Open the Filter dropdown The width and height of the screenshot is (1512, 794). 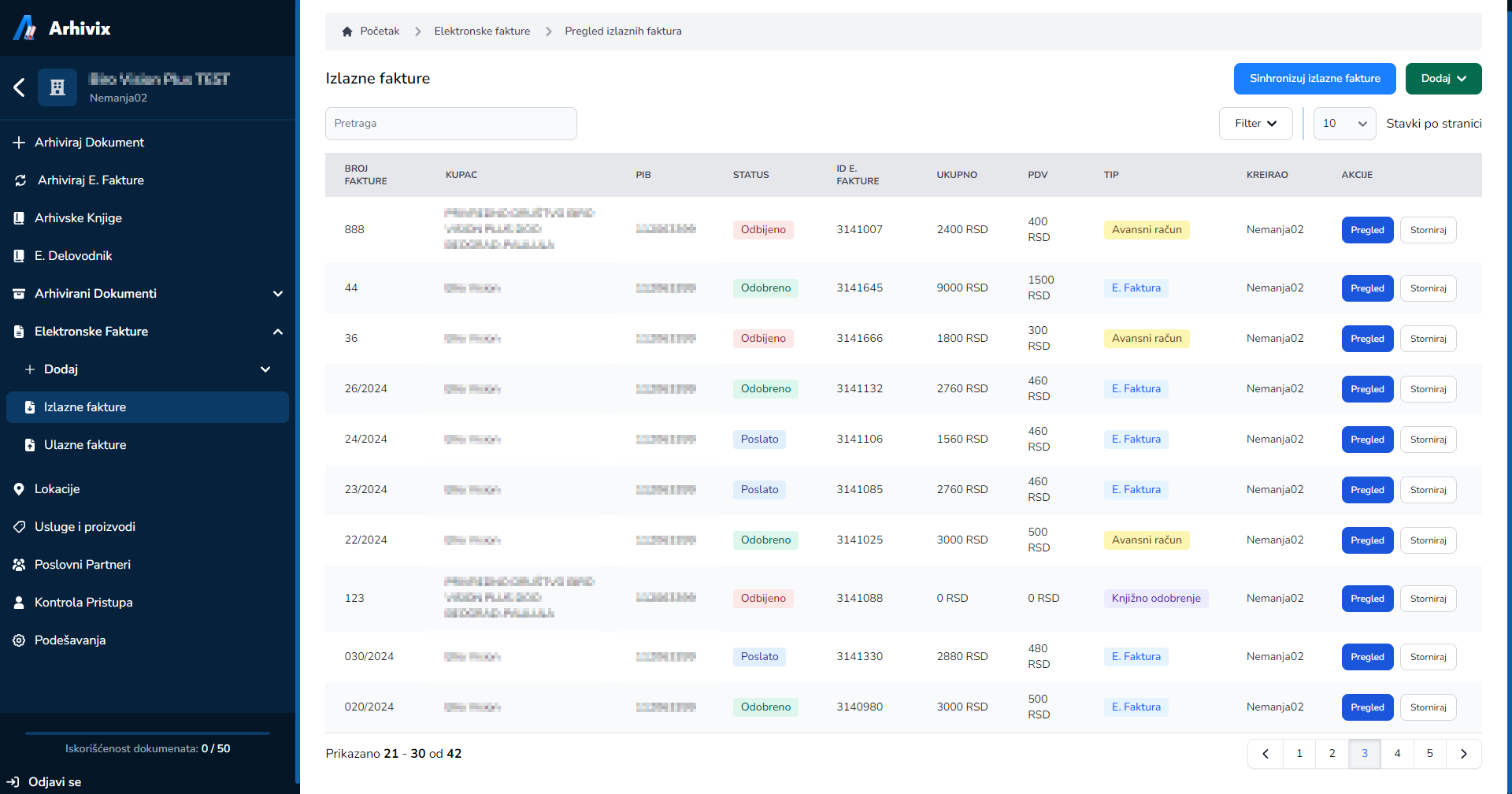click(x=1255, y=124)
